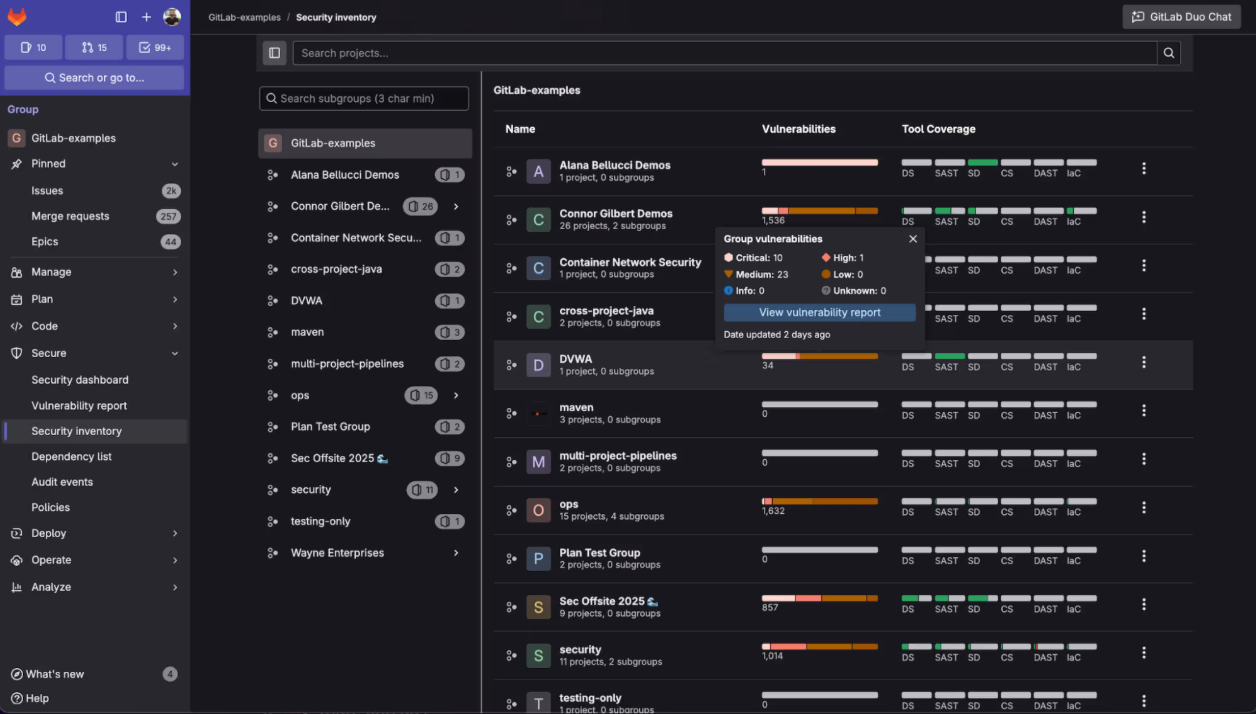The image size is (1256, 714).
Task: Open actions menu for security row
Action: [1144, 653]
